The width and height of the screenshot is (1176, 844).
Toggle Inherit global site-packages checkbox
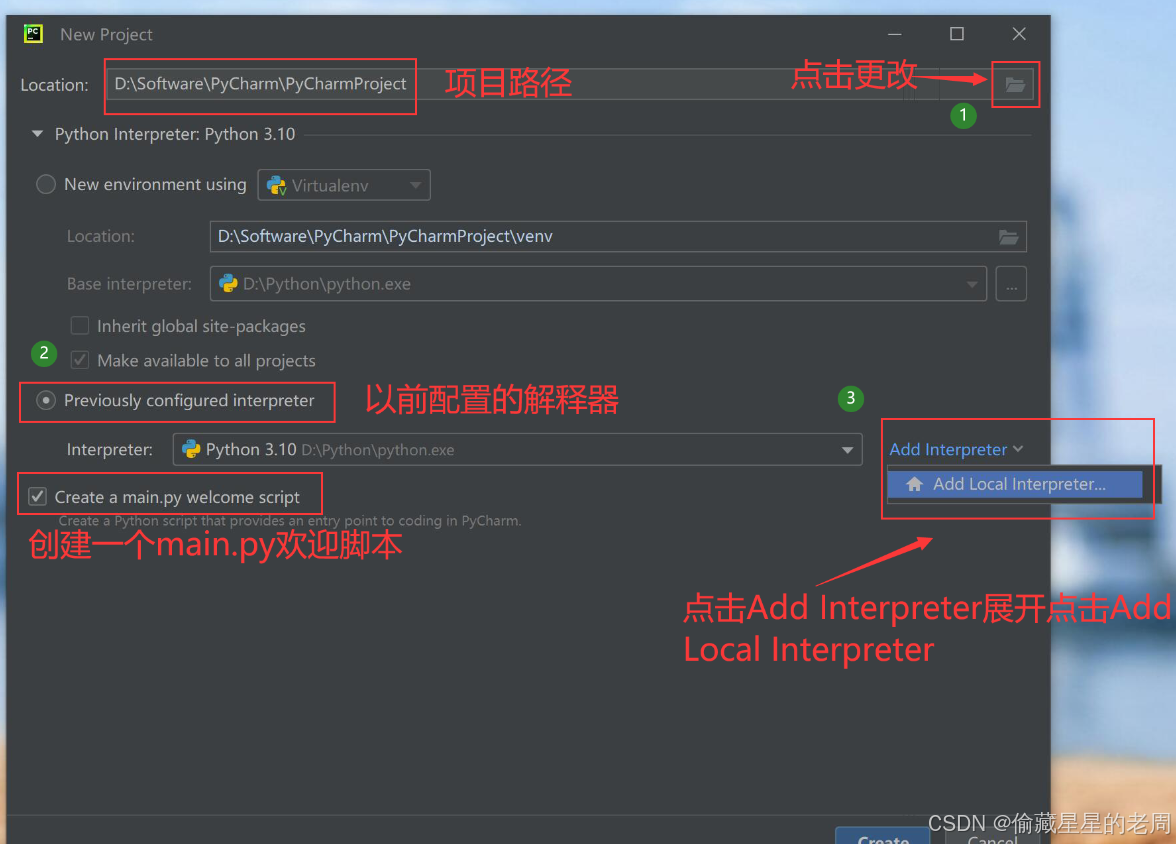(80, 326)
